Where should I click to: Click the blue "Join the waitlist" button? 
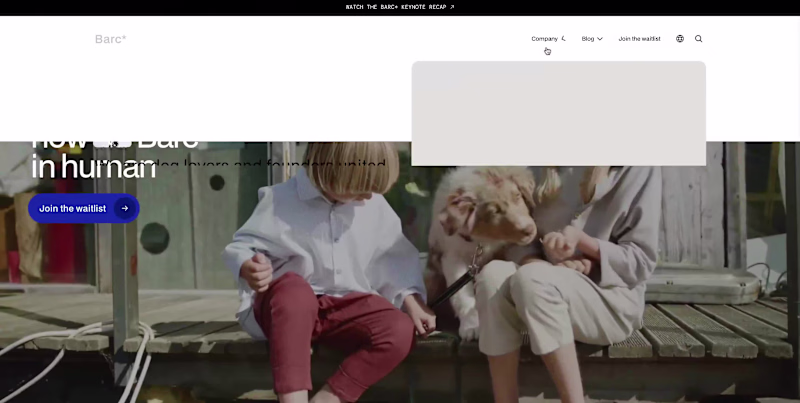tap(84, 208)
